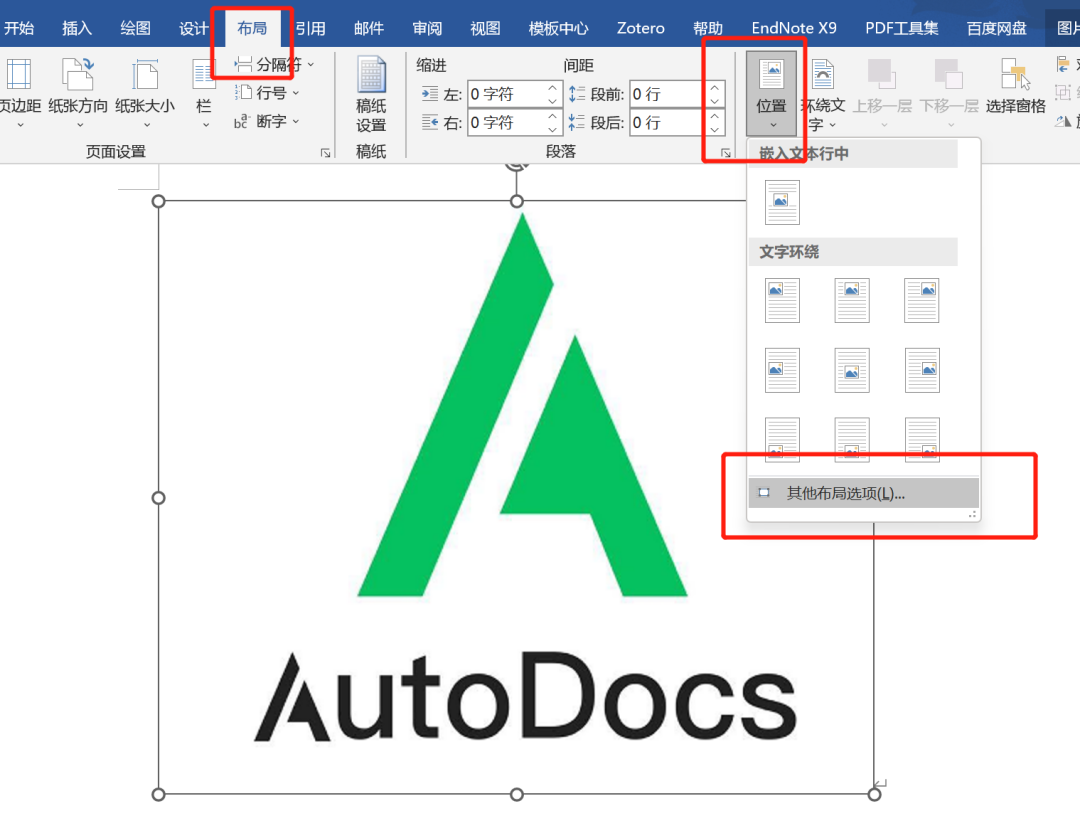Image resolution: width=1080 pixels, height=838 pixels.
Task: Open 其他布局选项 more layout options
Action: pyautogui.click(x=864, y=493)
